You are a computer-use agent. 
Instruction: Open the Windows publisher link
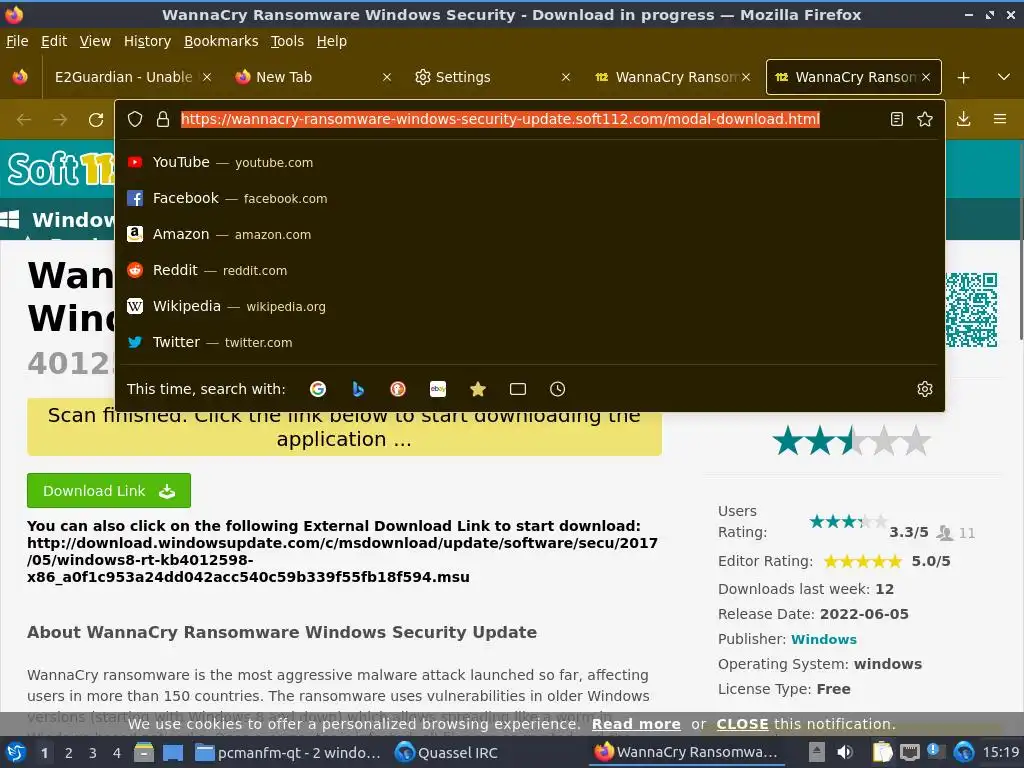[x=824, y=639]
